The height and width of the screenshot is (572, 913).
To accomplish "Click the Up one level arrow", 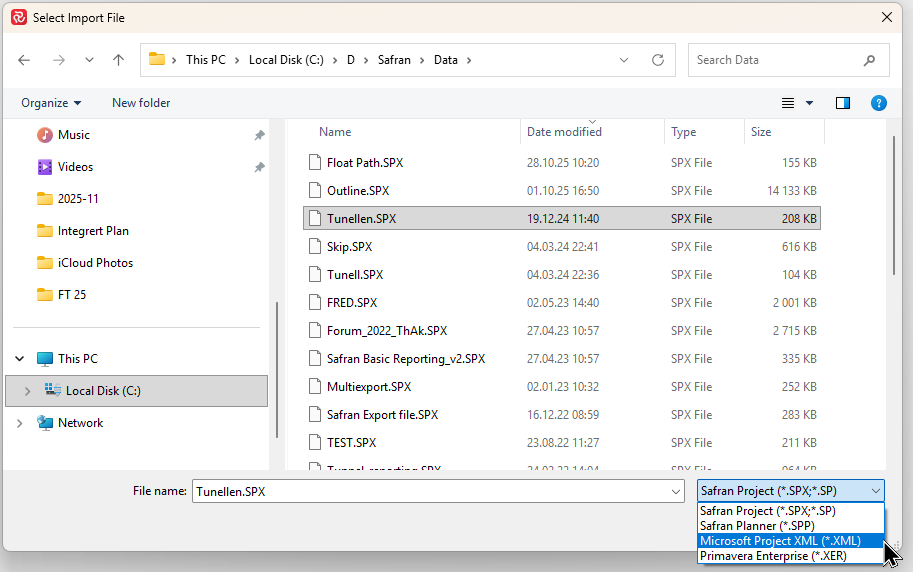I will click(119, 60).
